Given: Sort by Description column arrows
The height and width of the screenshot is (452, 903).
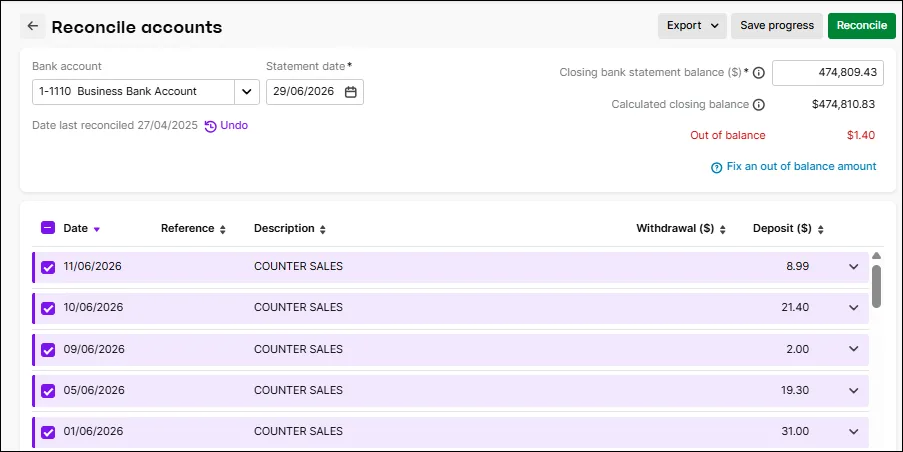Looking at the screenshot, I should coord(322,229).
